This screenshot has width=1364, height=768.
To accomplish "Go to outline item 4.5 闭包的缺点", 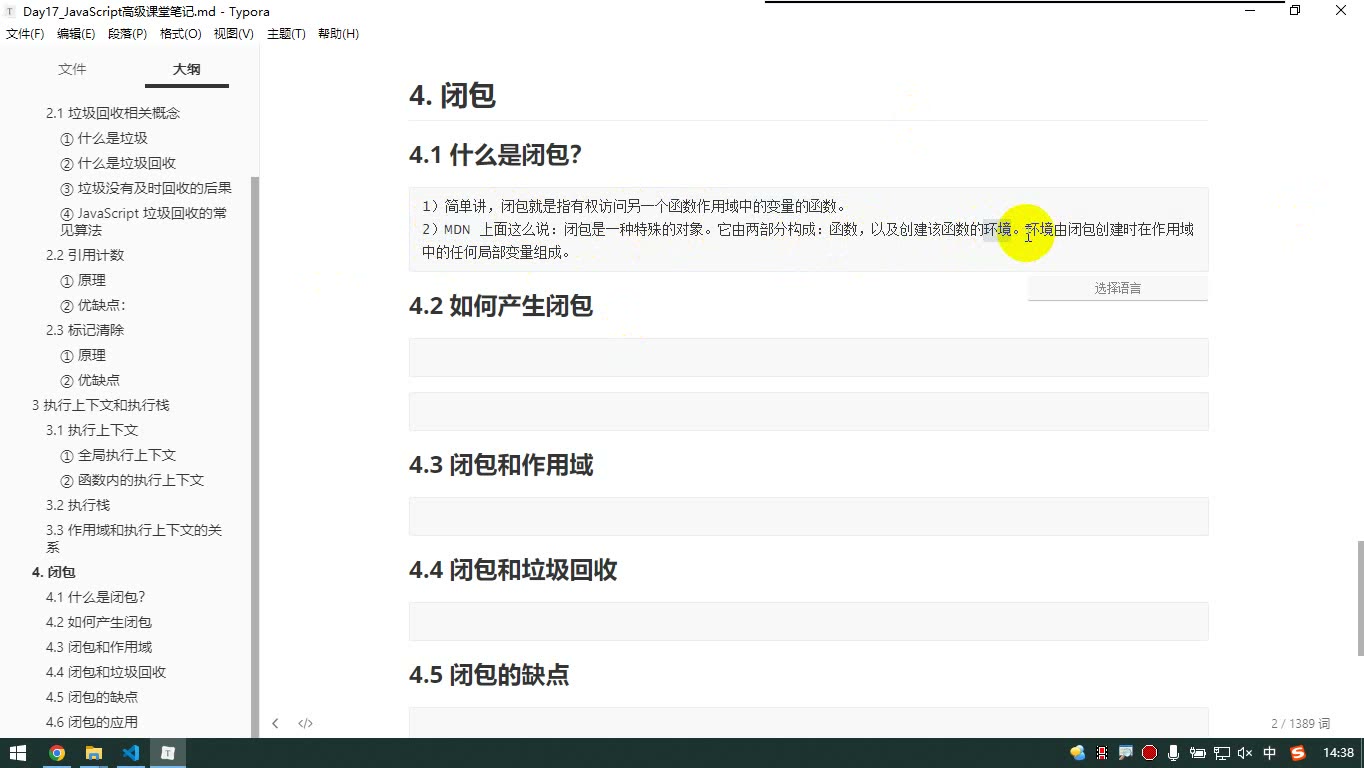I will point(92,697).
